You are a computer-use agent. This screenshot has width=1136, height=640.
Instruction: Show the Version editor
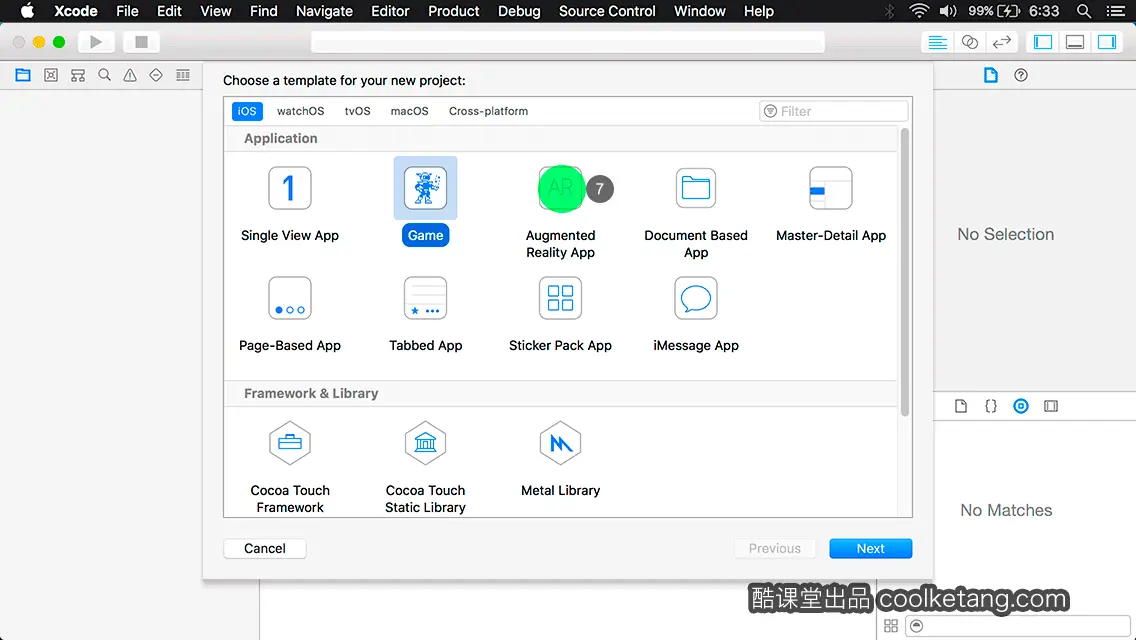(x=1001, y=42)
